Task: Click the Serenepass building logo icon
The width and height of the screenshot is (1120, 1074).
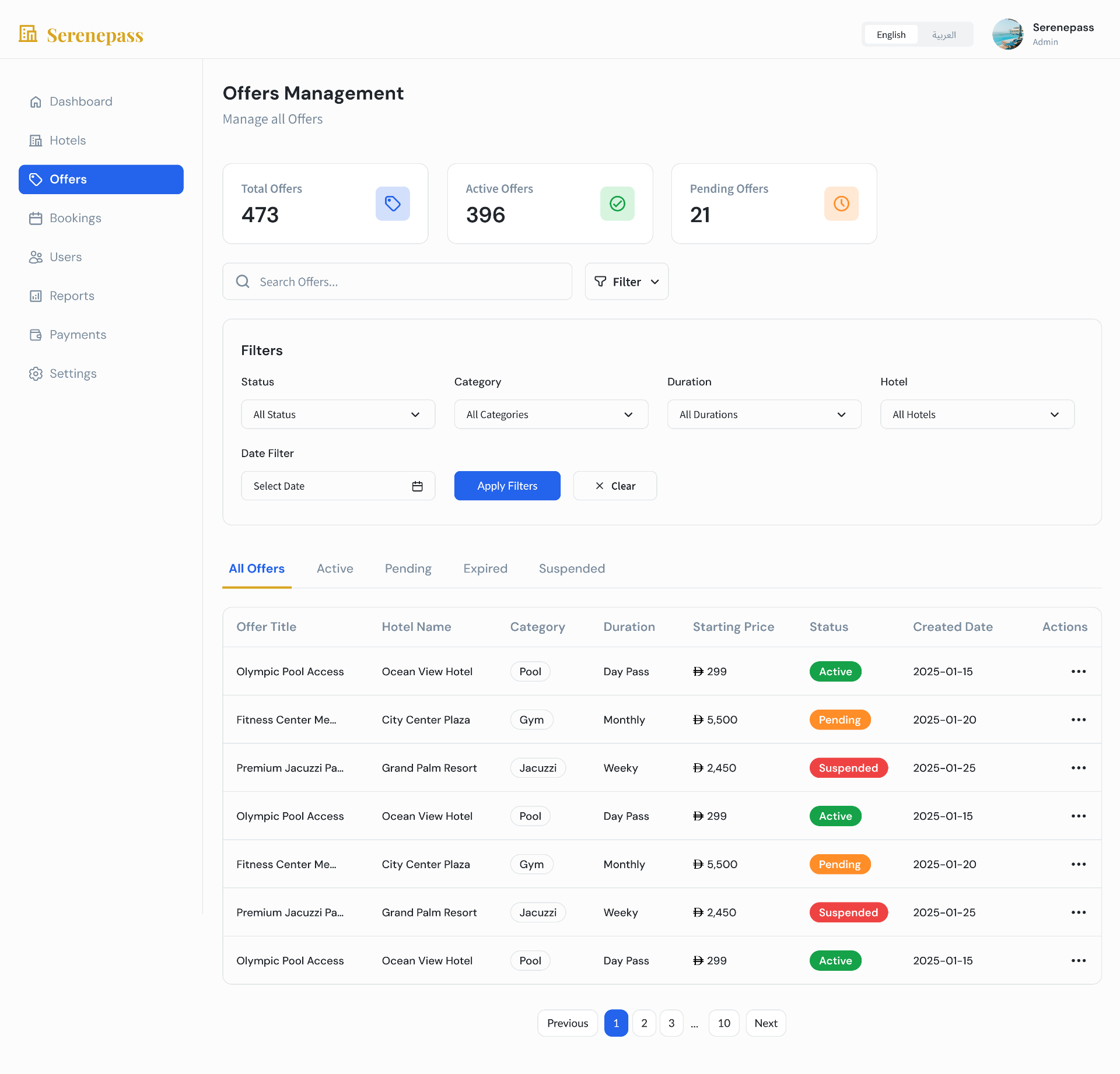Action: [x=28, y=34]
